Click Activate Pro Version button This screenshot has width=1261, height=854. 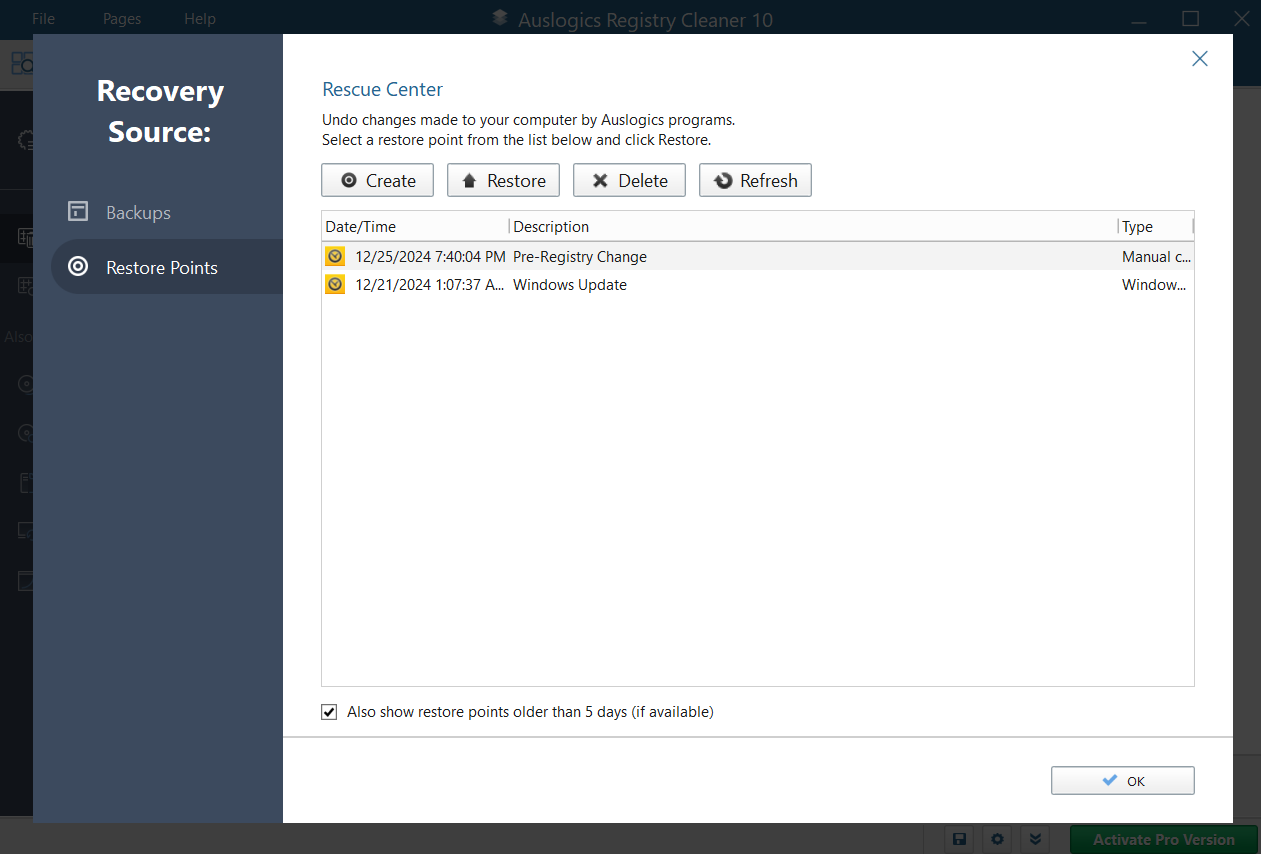(x=1164, y=839)
